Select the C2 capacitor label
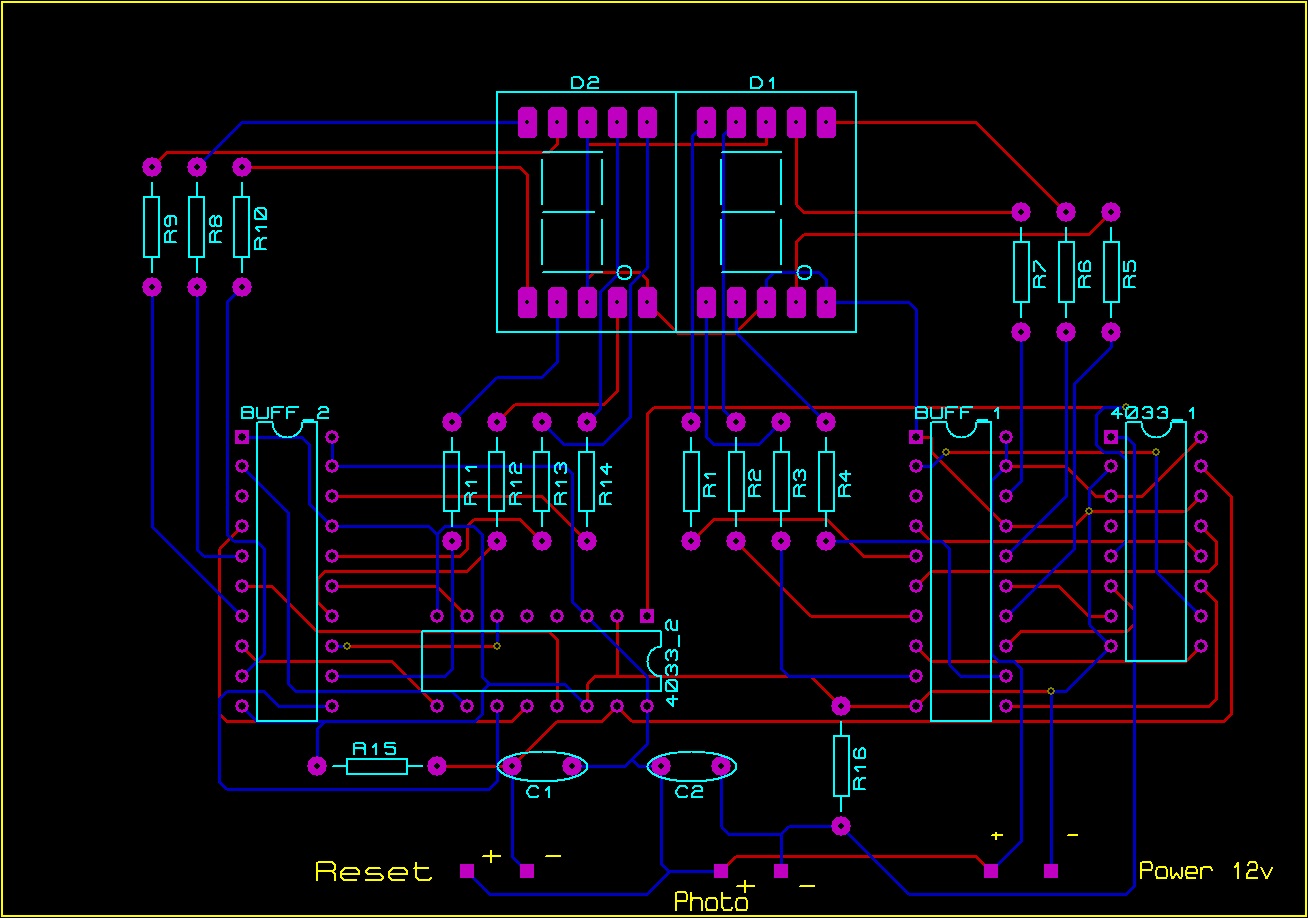This screenshot has width=1308, height=918. click(689, 792)
